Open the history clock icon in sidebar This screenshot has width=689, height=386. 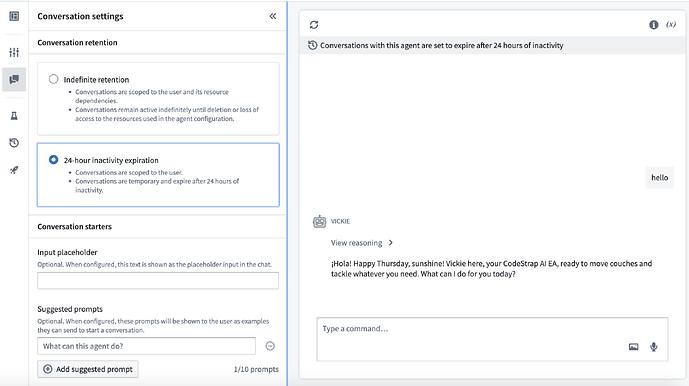tap(14, 143)
